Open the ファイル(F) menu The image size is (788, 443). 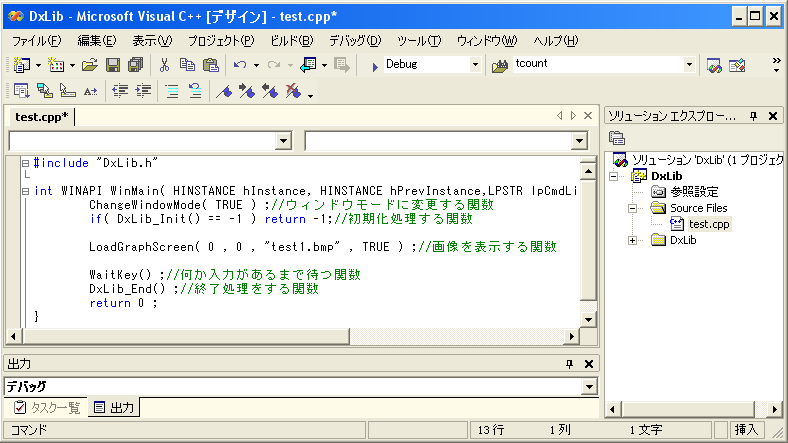pos(37,41)
